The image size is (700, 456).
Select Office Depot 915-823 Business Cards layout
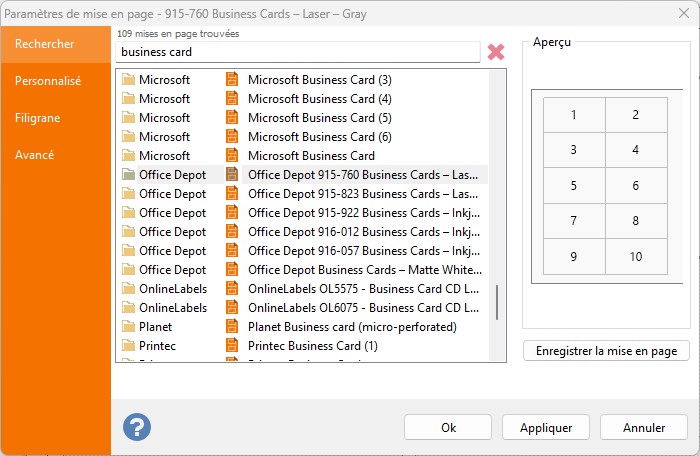(363, 193)
